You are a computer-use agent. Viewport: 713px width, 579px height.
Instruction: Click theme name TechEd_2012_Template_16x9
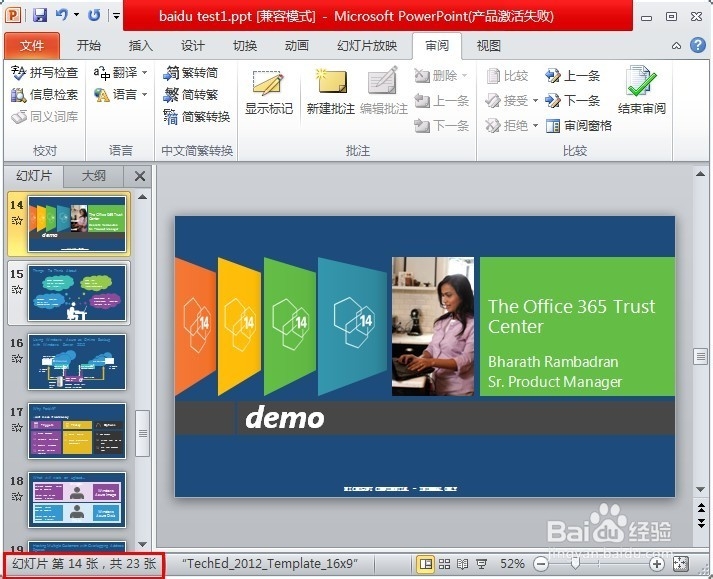pyautogui.click(x=270, y=564)
